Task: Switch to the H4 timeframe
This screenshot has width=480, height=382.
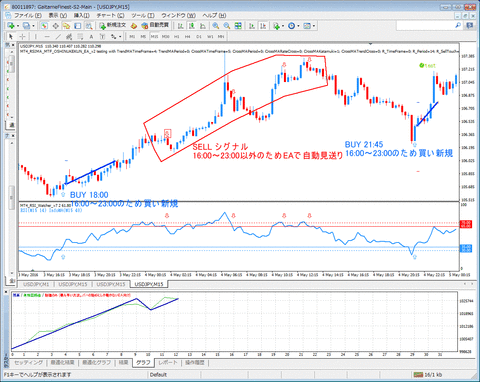Action: tap(188, 37)
